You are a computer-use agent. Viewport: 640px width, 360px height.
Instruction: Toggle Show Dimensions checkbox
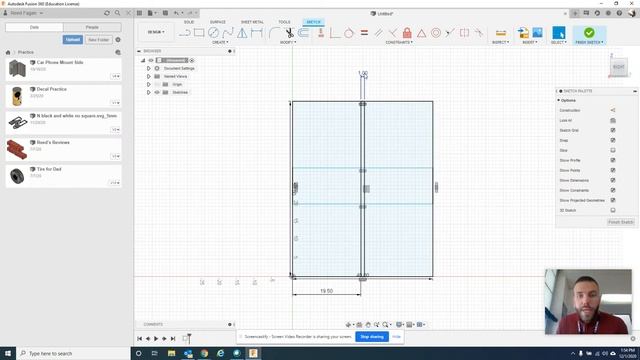pos(613,180)
